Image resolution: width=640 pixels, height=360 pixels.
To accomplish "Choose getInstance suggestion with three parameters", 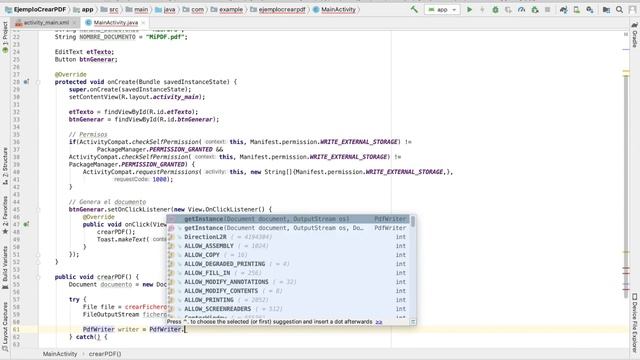I will pos(288,228).
